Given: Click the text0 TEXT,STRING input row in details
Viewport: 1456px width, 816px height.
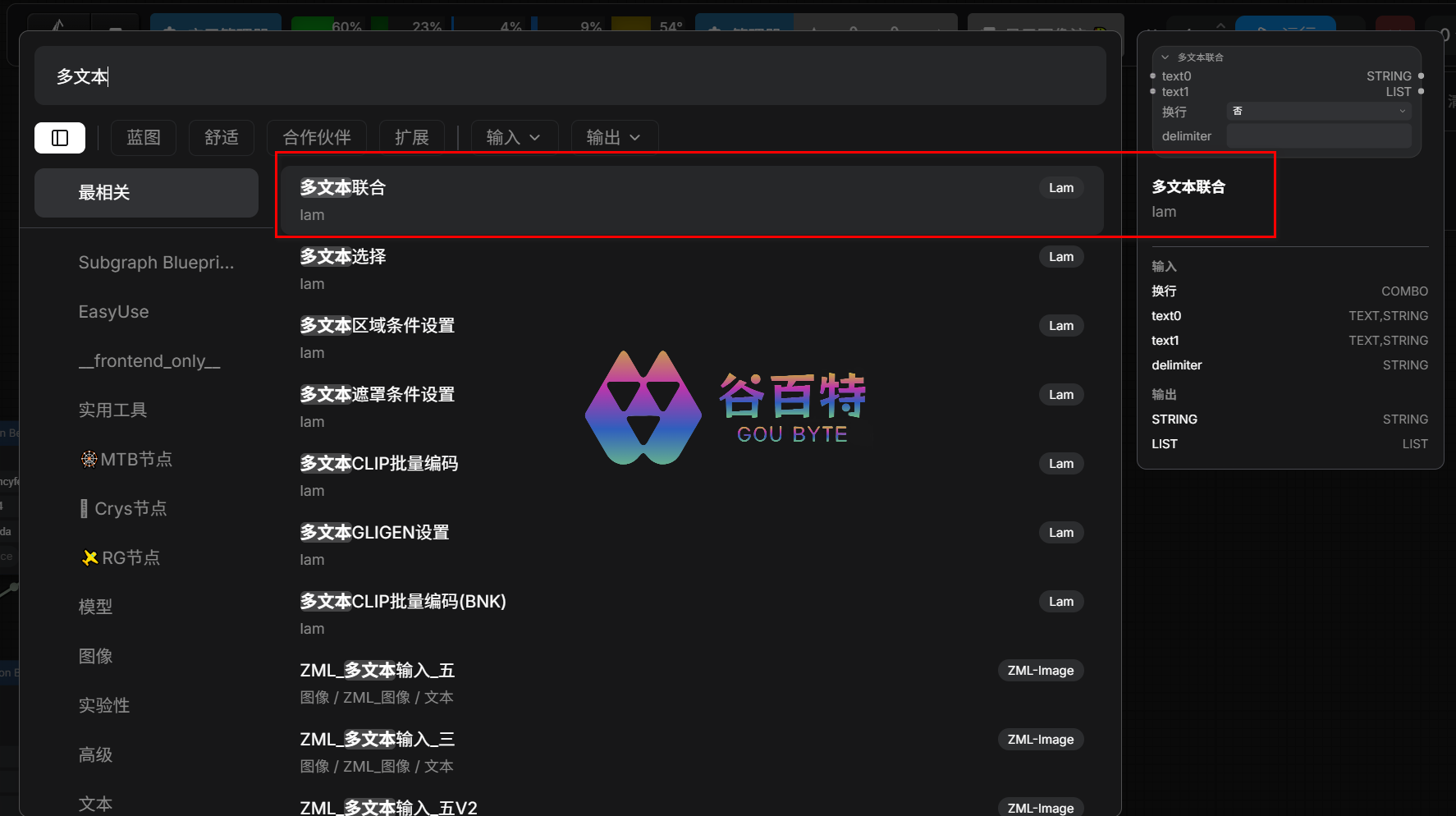Looking at the screenshot, I should coord(1289,316).
